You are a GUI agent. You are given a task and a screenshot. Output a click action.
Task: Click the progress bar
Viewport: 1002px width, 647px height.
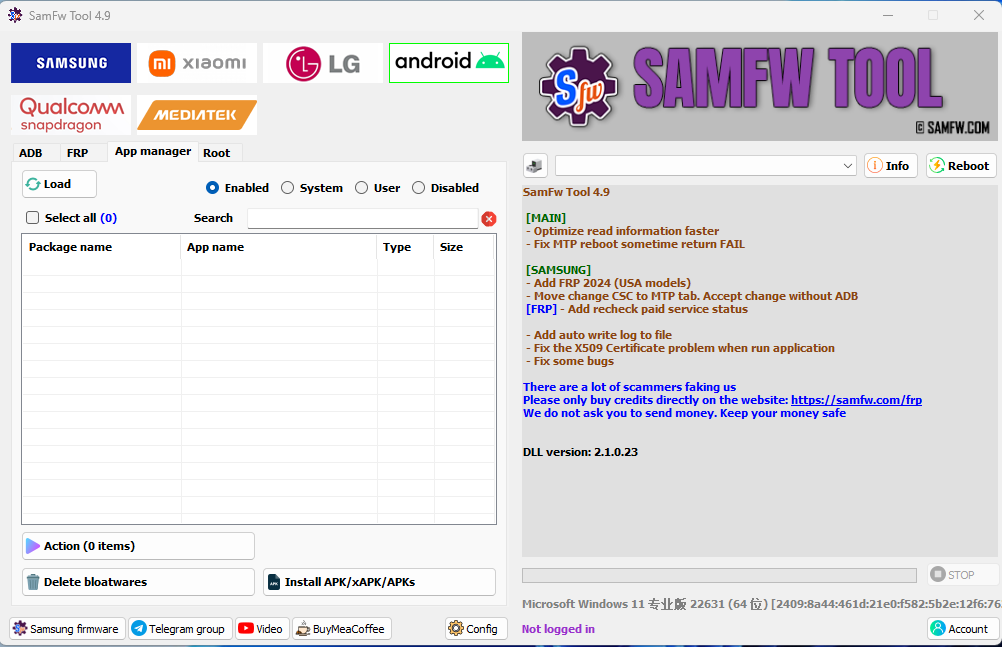pos(719,575)
